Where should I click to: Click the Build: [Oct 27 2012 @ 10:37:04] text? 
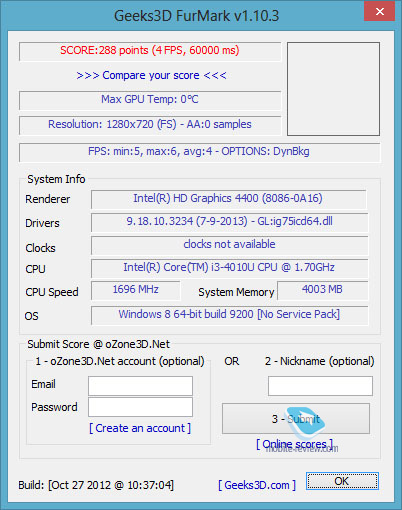(x=96, y=485)
